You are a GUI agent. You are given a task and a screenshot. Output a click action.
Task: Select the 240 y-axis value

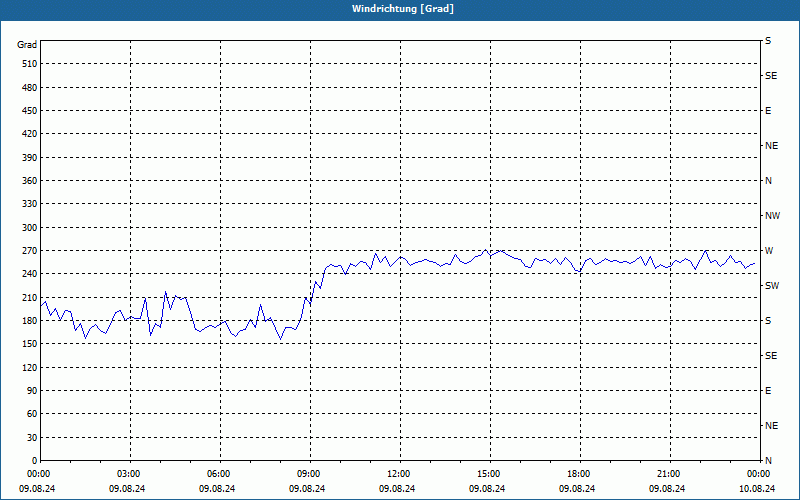pyautogui.click(x=30, y=274)
